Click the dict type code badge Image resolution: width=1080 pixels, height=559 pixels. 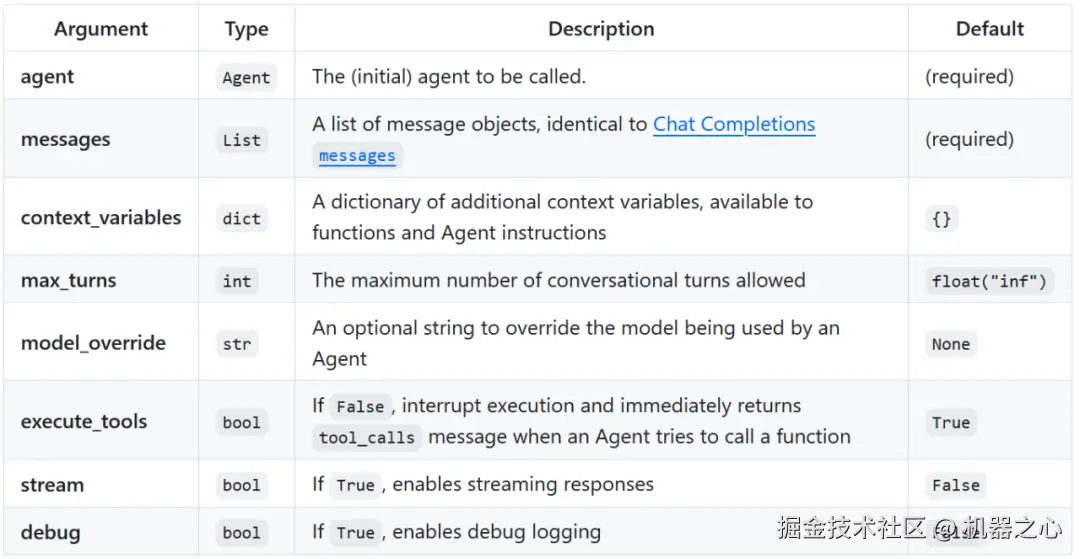click(241, 218)
